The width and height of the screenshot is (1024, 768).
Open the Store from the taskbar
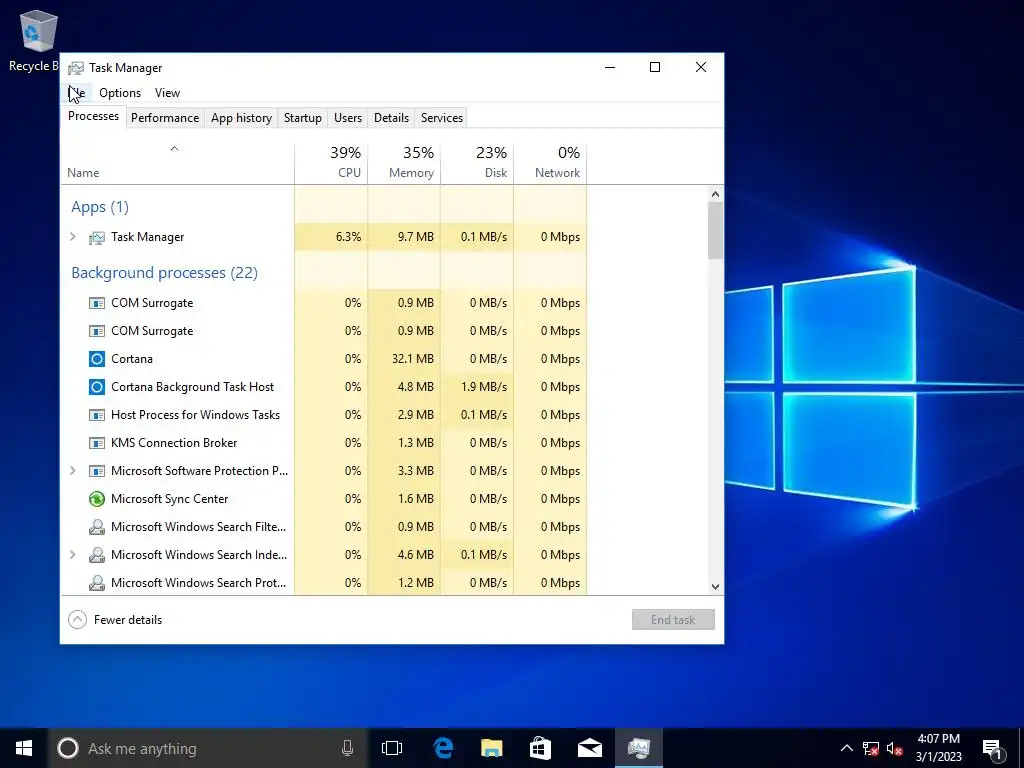(x=540, y=748)
